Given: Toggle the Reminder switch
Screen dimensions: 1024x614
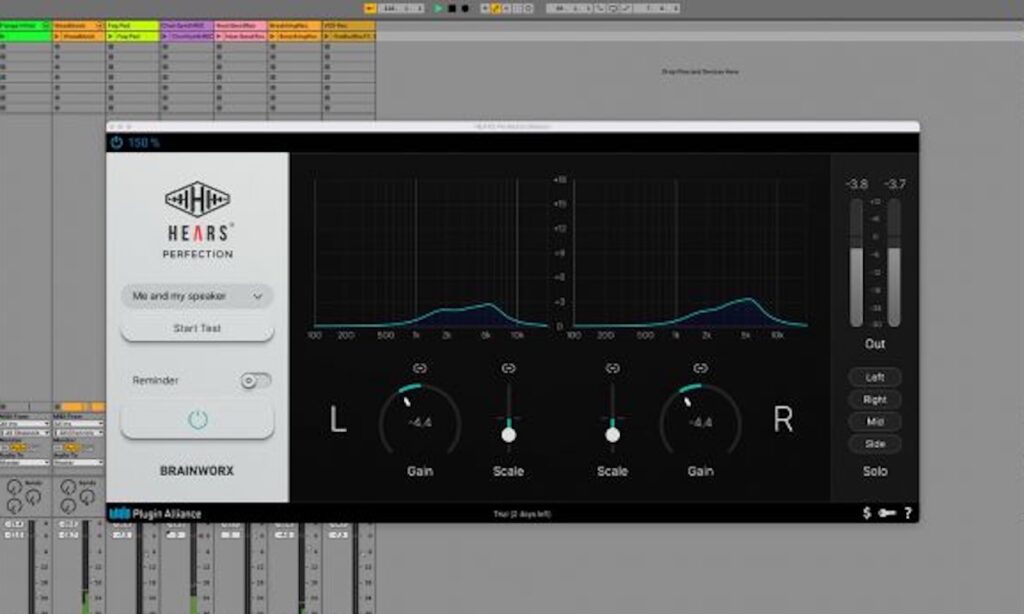Looking at the screenshot, I should coord(255,380).
